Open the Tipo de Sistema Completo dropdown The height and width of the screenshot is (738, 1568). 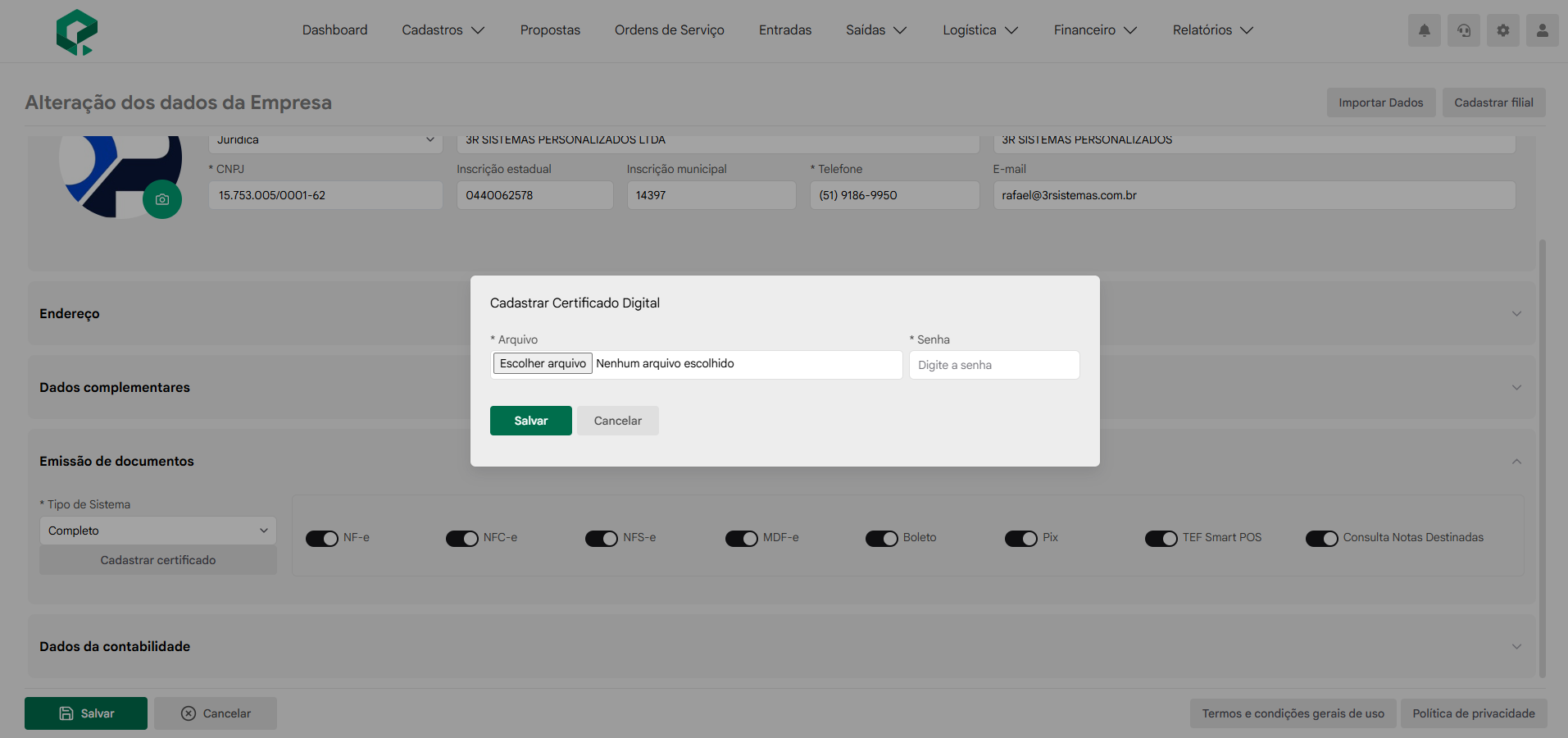coord(158,531)
